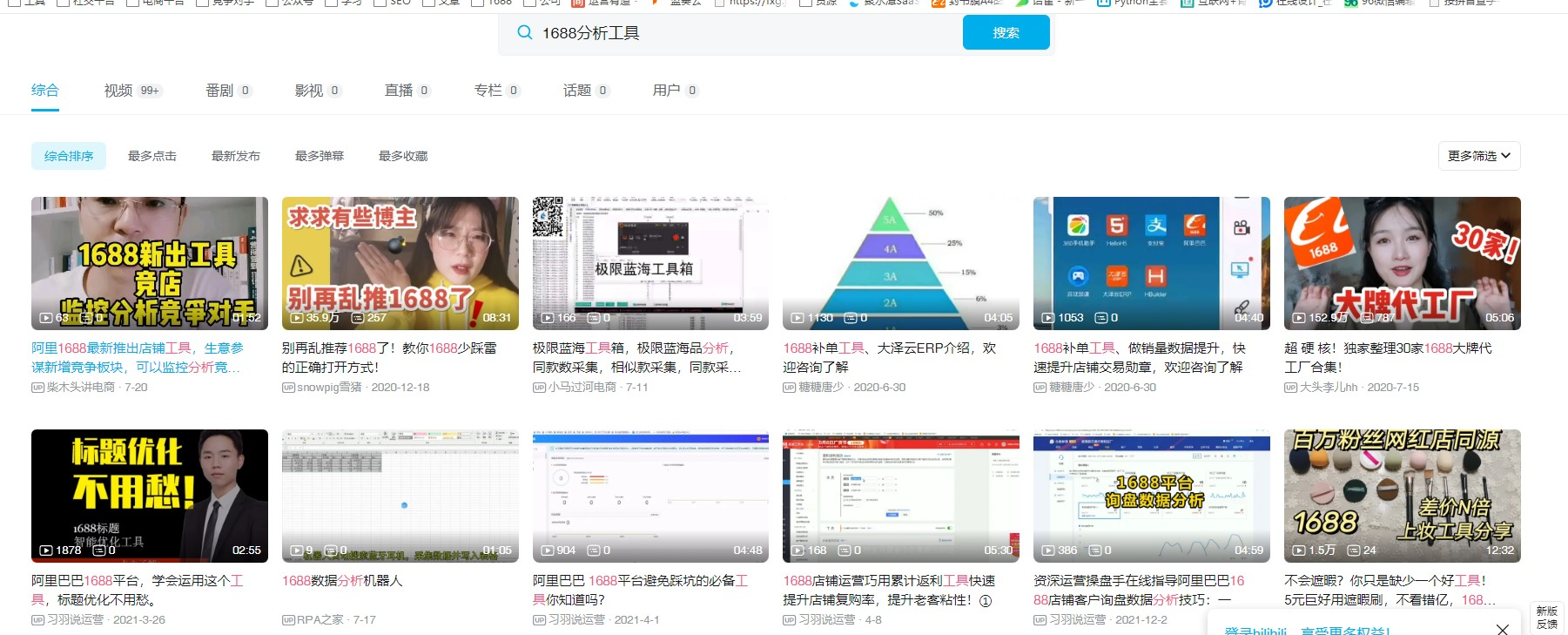This screenshot has height=635, width=1568.
Task: Open the 直播 results tab
Action: (x=407, y=90)
